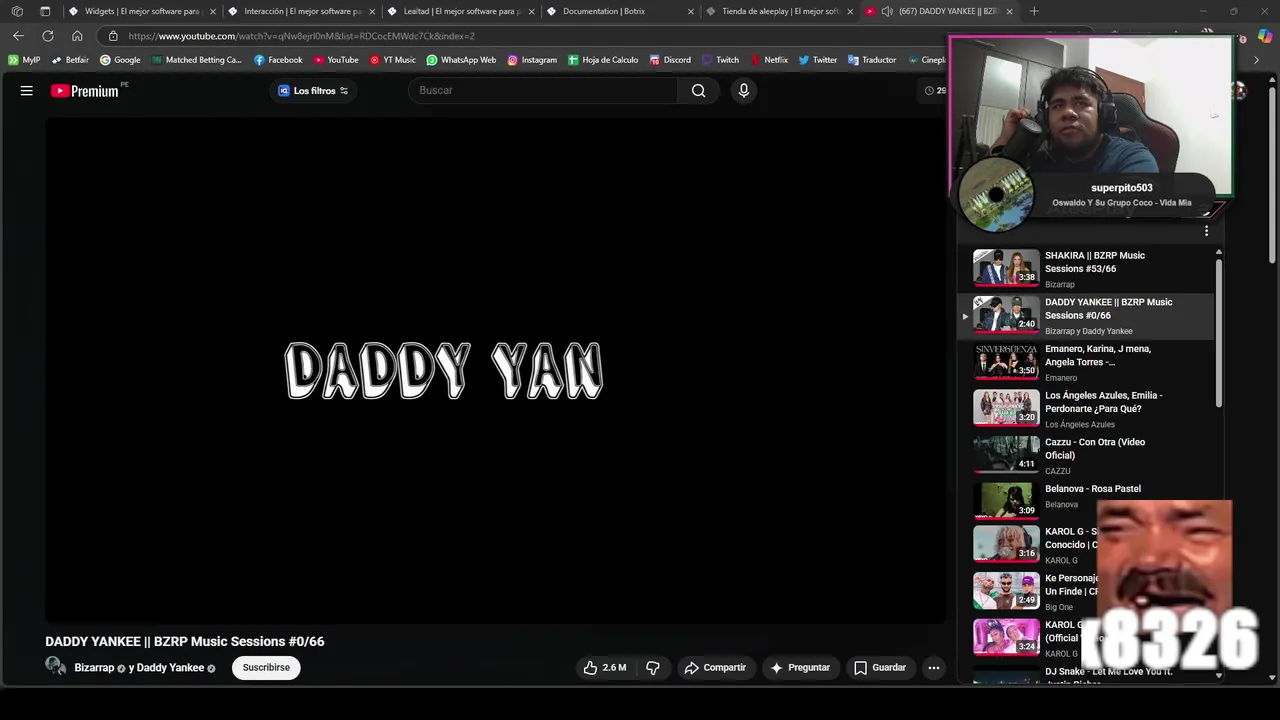
Task: Click the video player area
Action: point(495,370)
